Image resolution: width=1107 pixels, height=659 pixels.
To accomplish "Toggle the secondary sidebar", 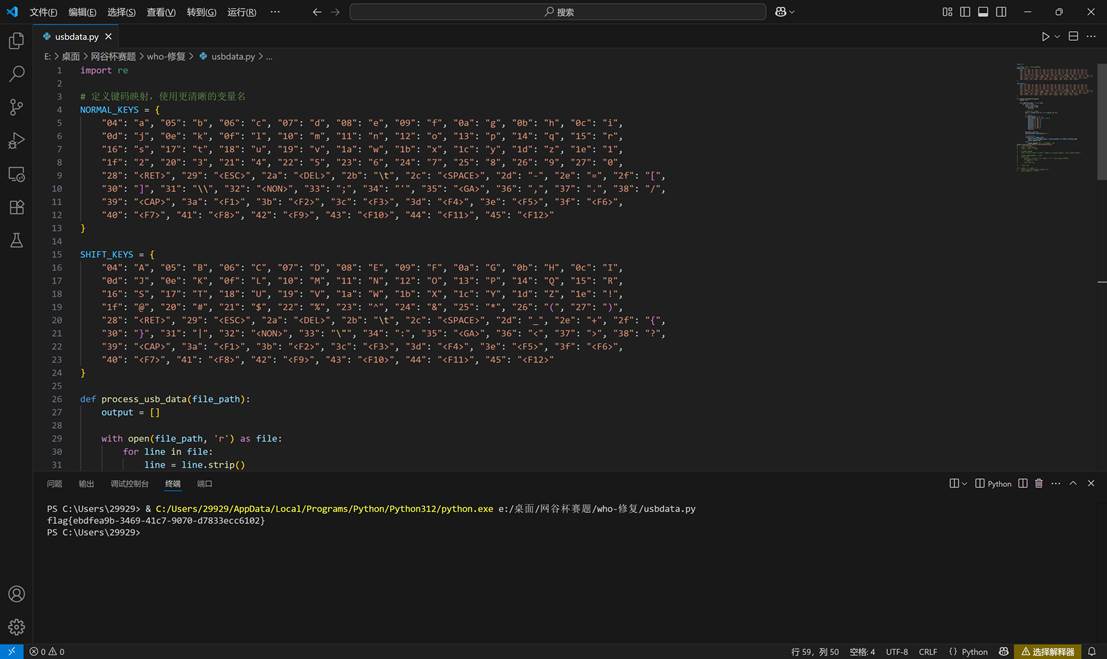I will (1002, 11).
